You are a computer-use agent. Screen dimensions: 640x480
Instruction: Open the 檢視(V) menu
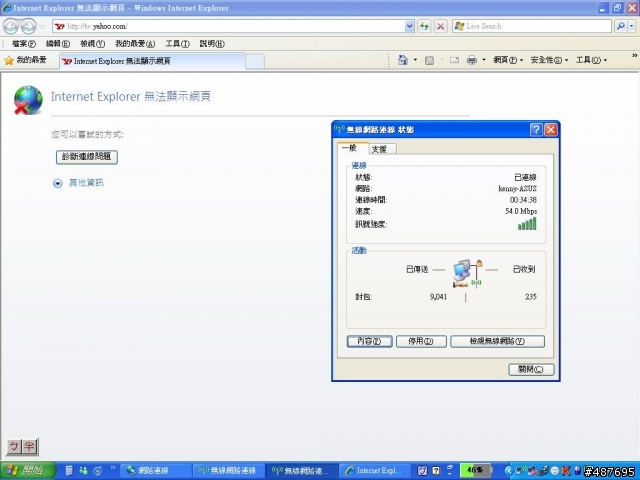click(93, 44)
